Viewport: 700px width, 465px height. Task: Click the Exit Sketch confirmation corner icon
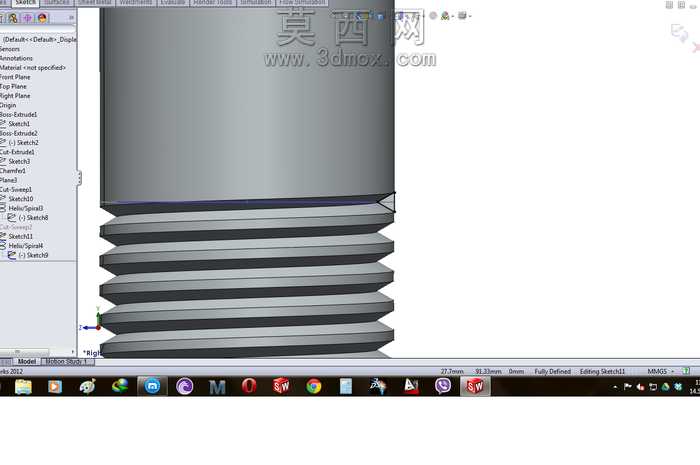click(679, 33)
